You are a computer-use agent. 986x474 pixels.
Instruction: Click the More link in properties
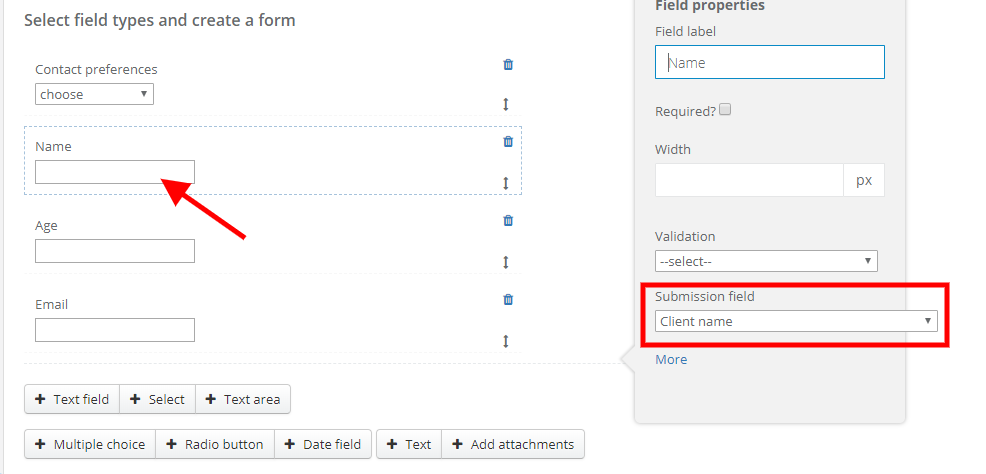coord(671,359)
